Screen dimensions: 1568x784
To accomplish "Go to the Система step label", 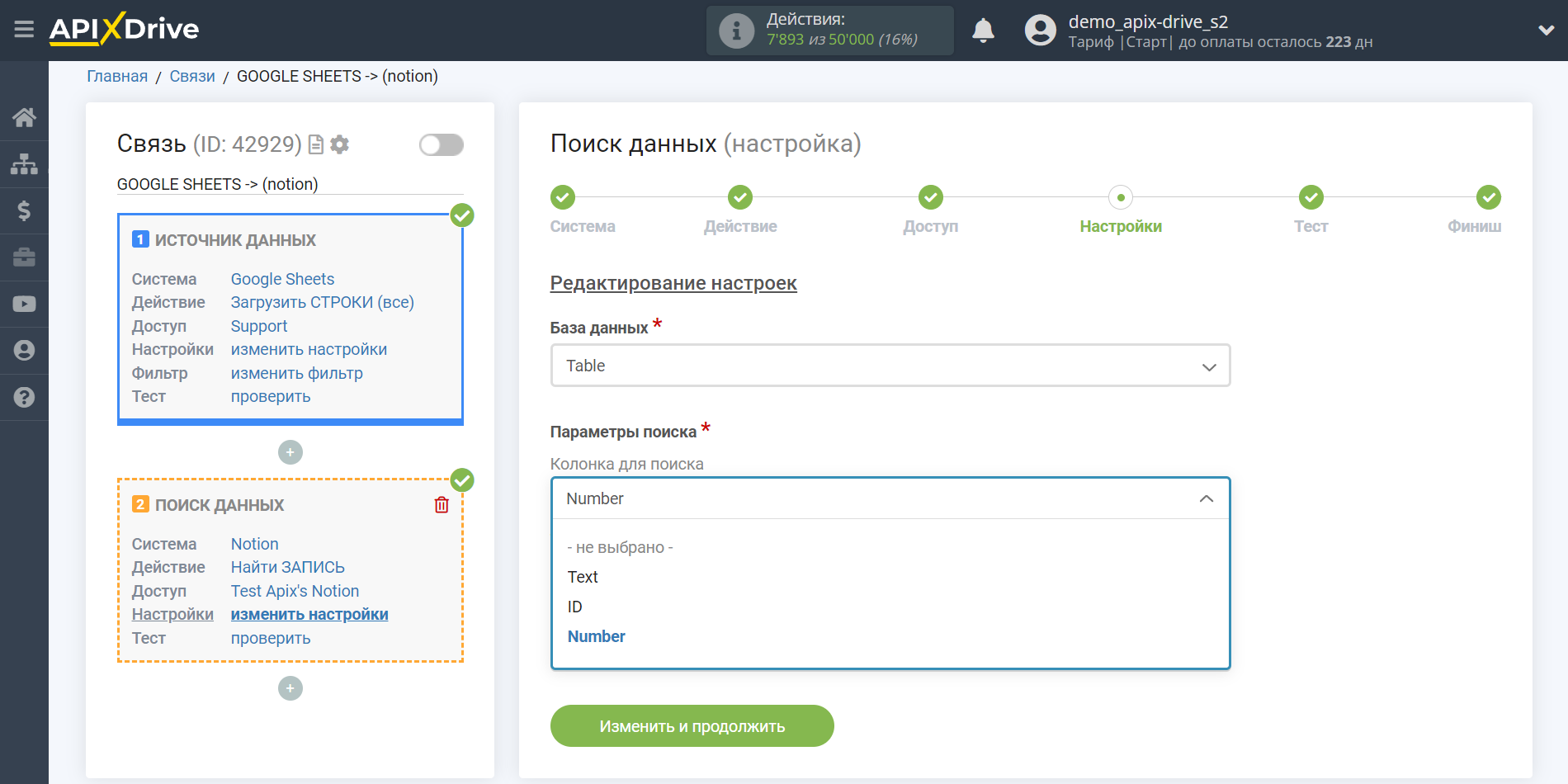I will (x=583, y=226).
